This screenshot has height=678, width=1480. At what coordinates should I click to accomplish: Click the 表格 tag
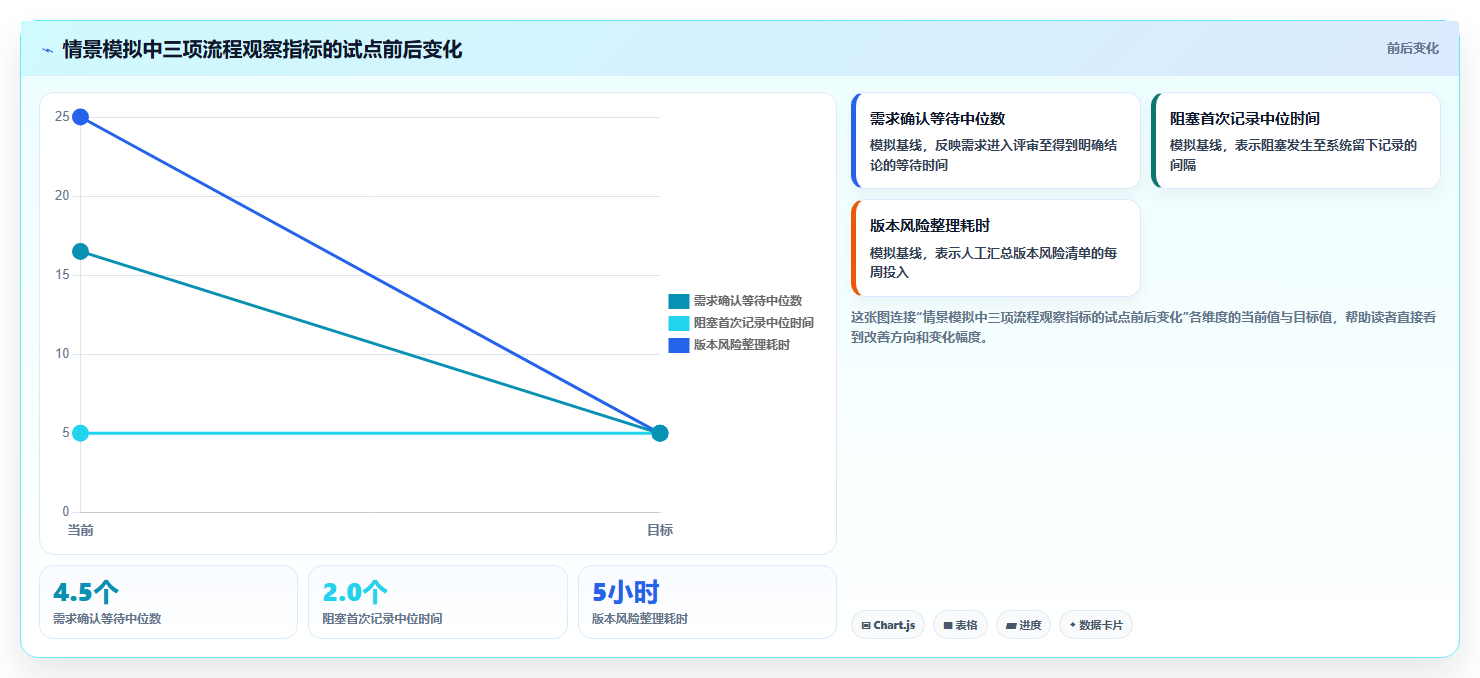(x=960, y=625)
